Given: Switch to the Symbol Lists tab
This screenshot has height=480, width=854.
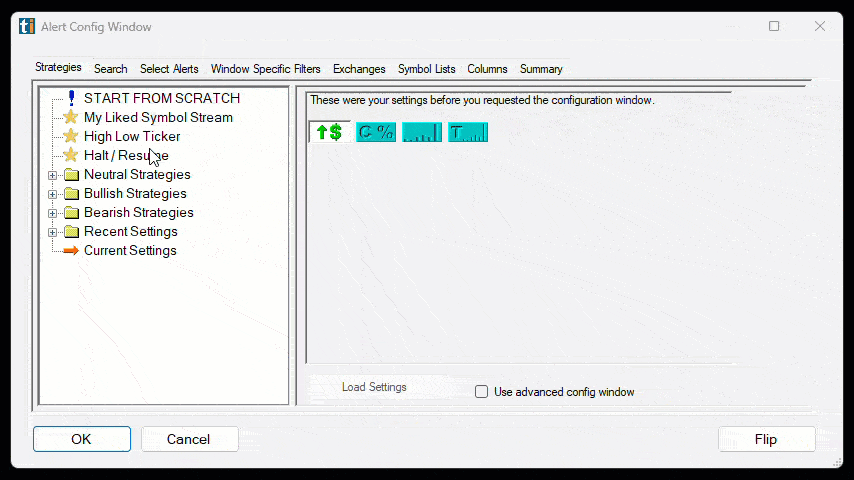Looking at the screenshot, I should [x=426, y=69].
